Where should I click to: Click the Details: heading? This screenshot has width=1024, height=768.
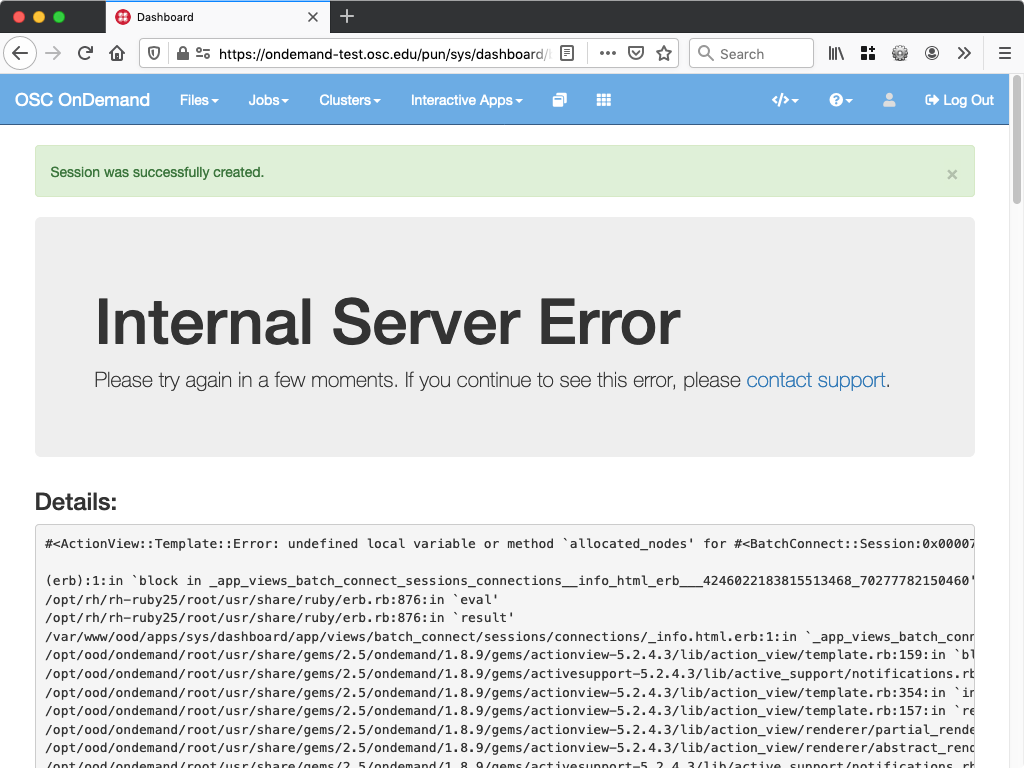tap(76, 502)
